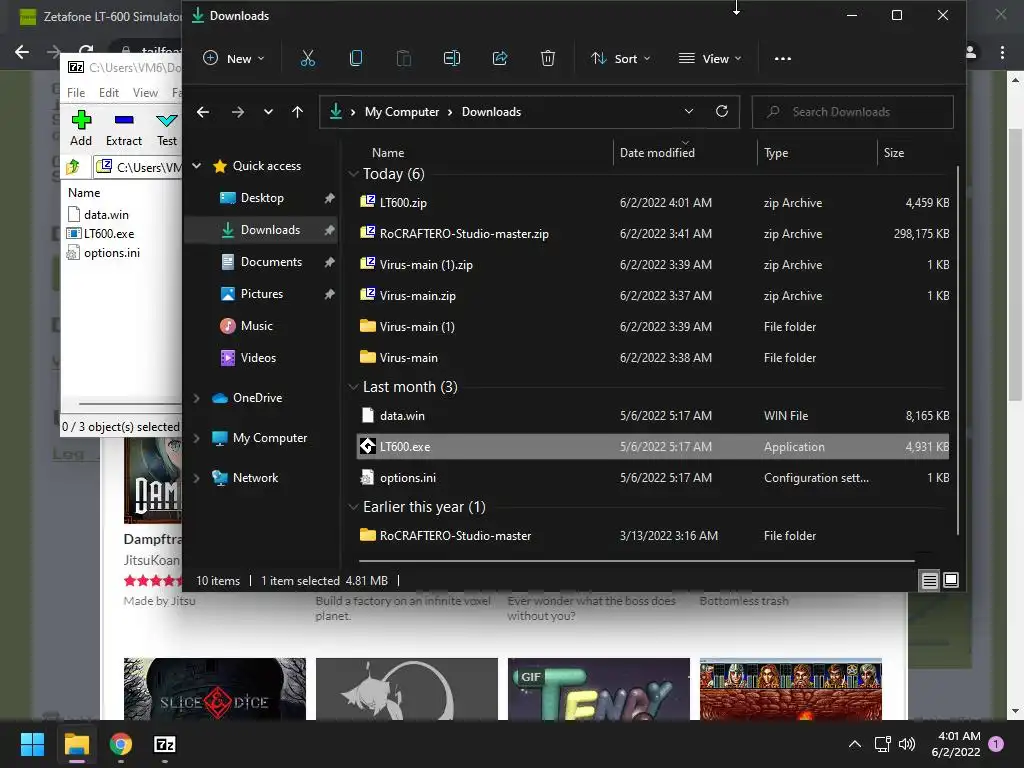Click the Rename icon in Explorer toolbar
The height and width of the screenshot is (768, 1024).
(x=452, y=59)
